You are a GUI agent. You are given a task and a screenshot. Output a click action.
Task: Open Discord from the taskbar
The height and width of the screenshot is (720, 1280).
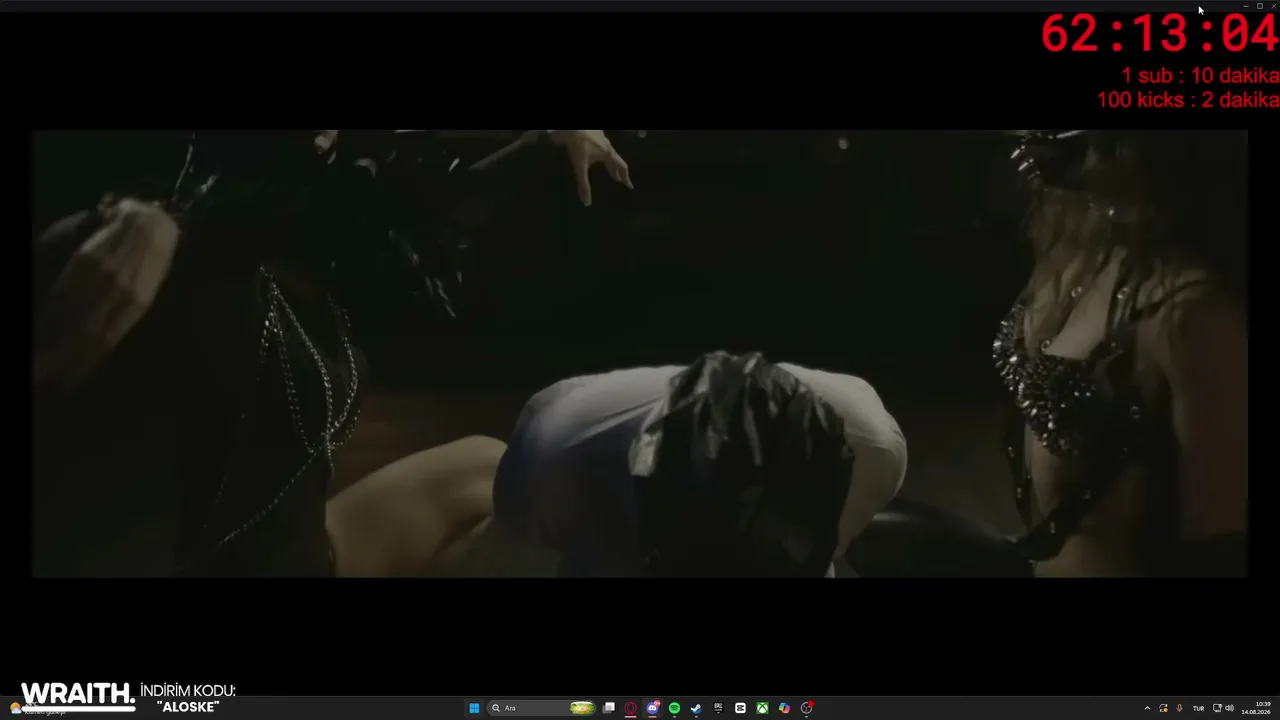point(652,708)
